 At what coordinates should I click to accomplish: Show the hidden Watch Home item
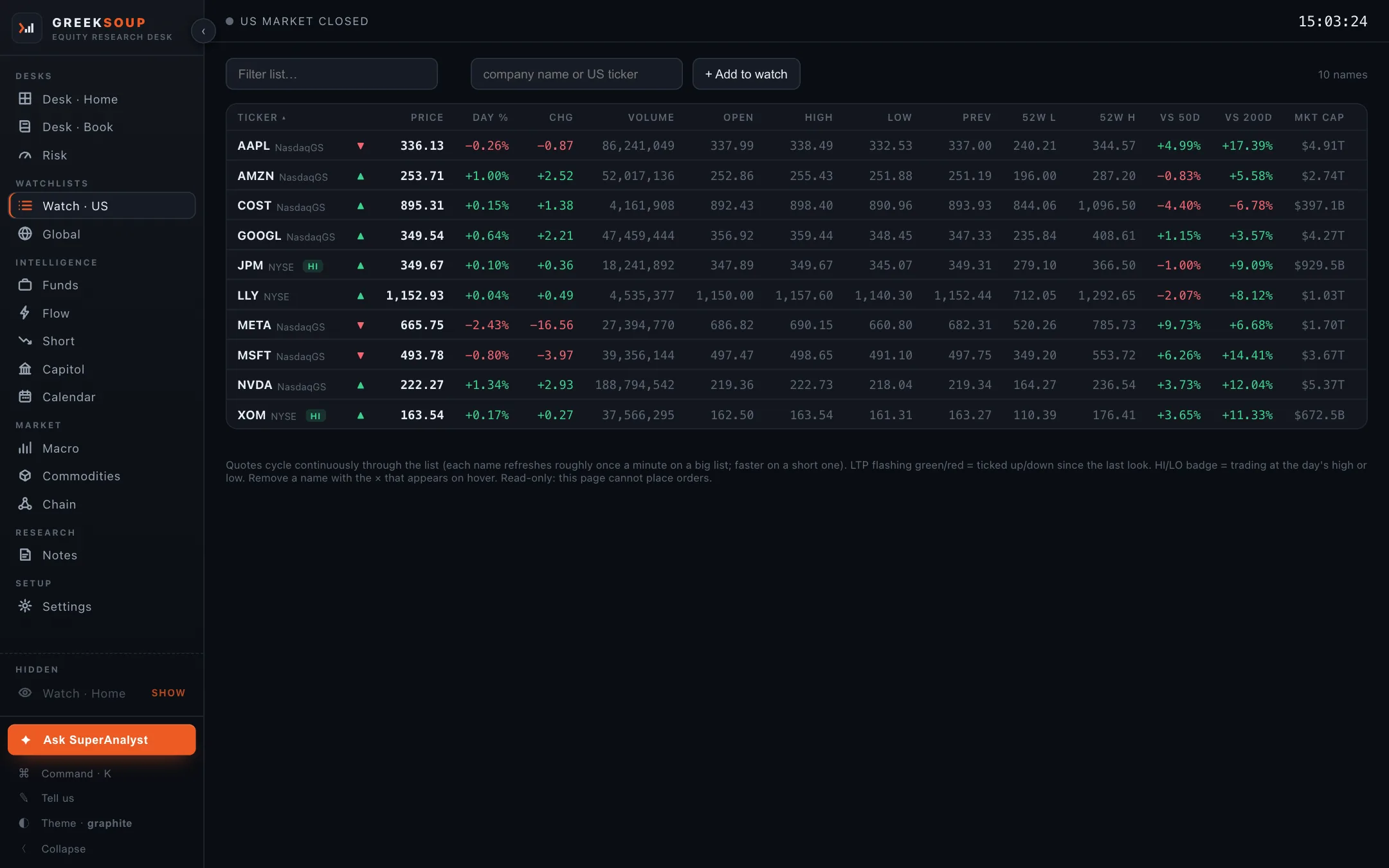click(x=168, y=692)
